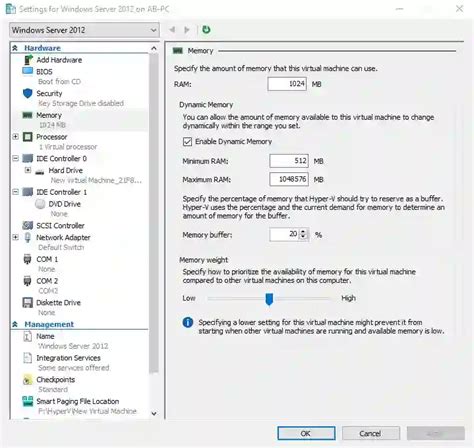Click the Cancel button
Viewport: 474px width, 448px height.
coord(370,433)
